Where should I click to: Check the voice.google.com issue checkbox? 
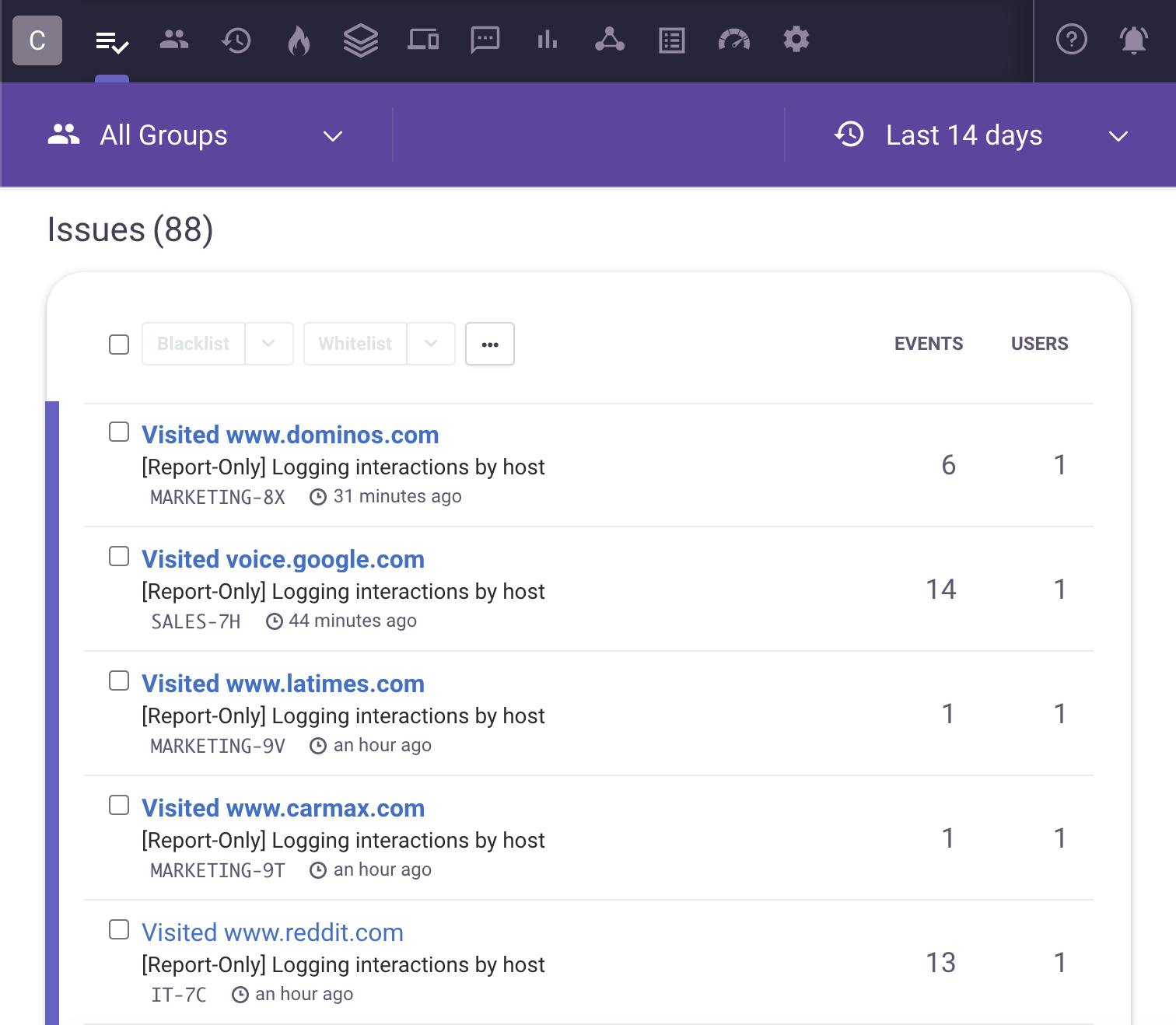click(x=119, y=556)
